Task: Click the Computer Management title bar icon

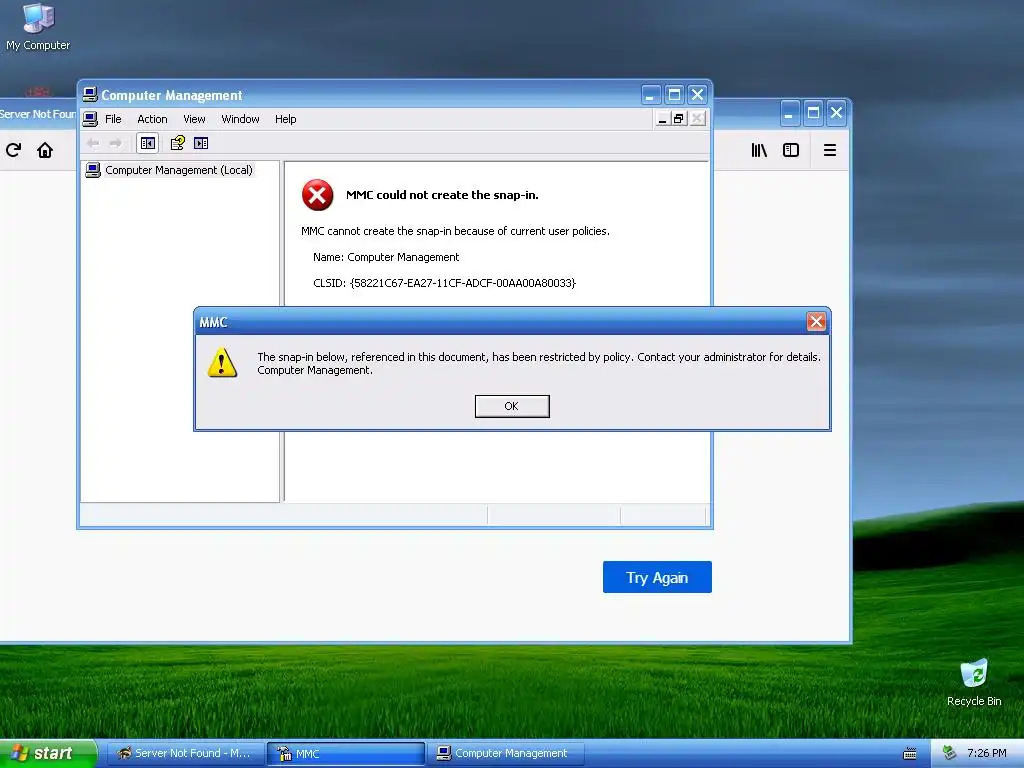Action: point(90,95)
